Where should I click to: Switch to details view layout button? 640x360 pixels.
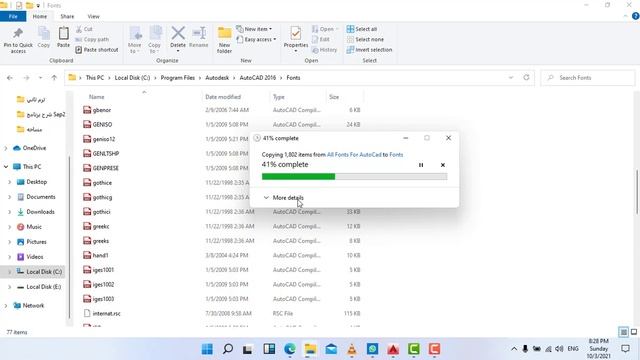click(x=623, y=332)
